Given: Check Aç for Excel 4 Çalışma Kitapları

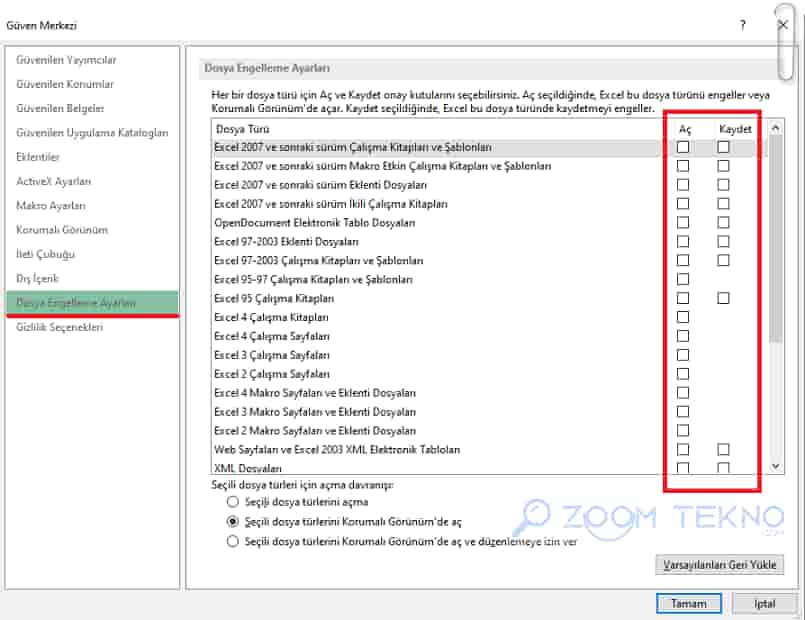Looking at the screenshot, I should (x=683, y=317).
